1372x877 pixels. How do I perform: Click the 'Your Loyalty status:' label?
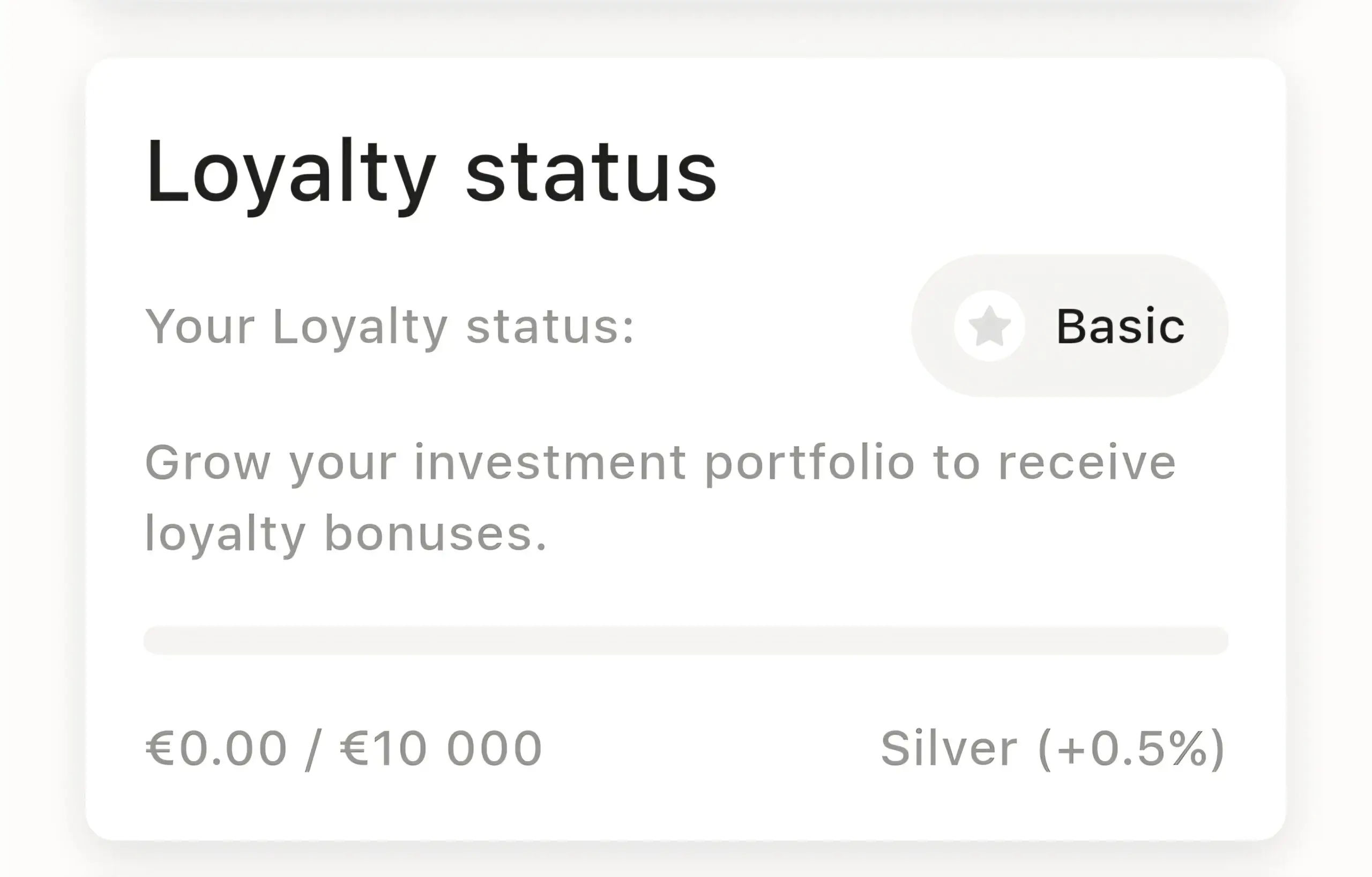[390, 327]
